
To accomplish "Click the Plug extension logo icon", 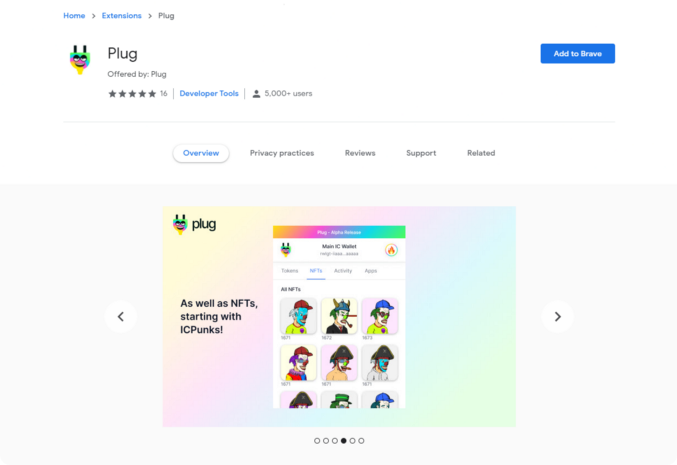I will click(x=80, y=60).
